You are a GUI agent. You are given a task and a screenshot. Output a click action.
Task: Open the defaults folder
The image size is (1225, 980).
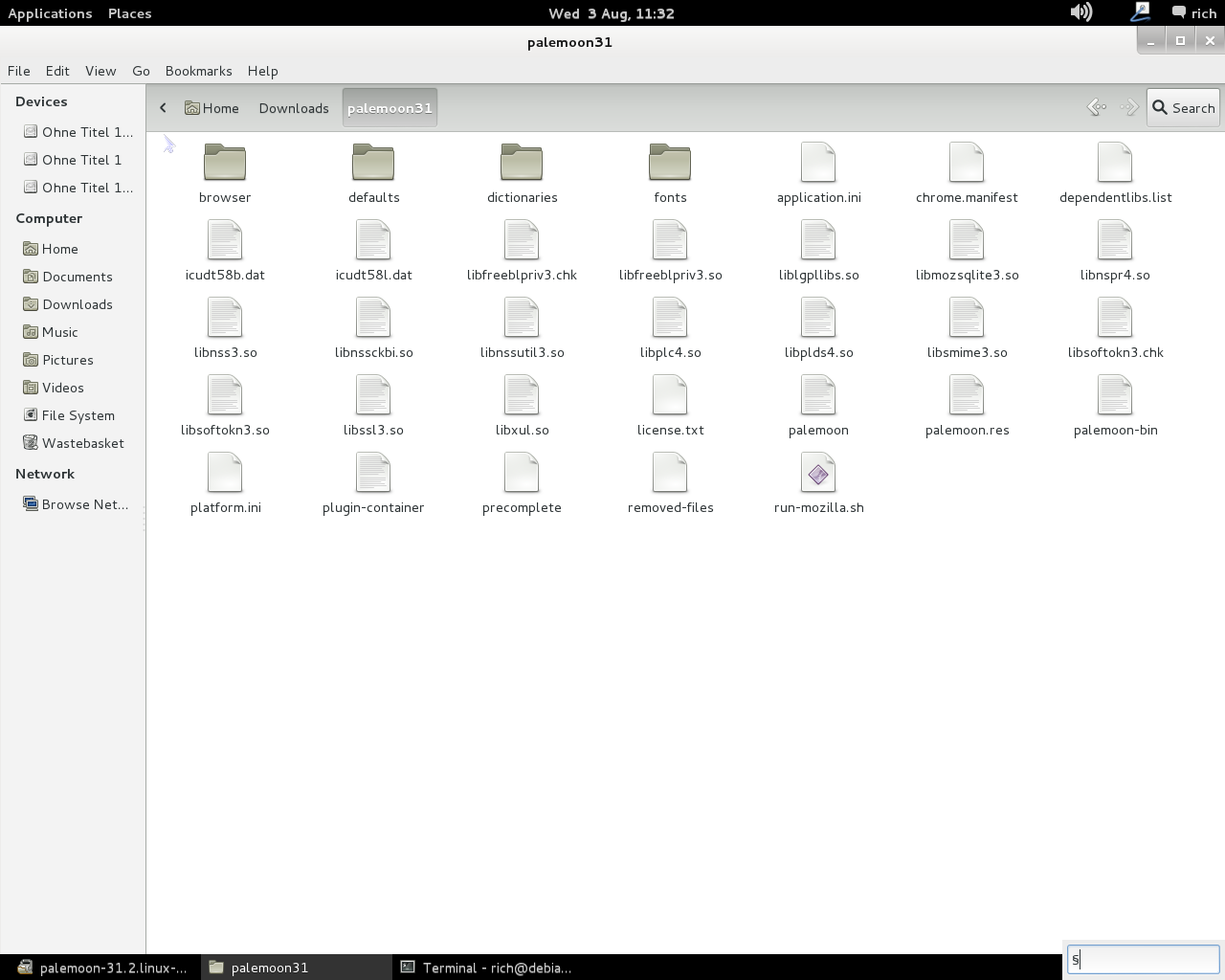click(373, 173)
